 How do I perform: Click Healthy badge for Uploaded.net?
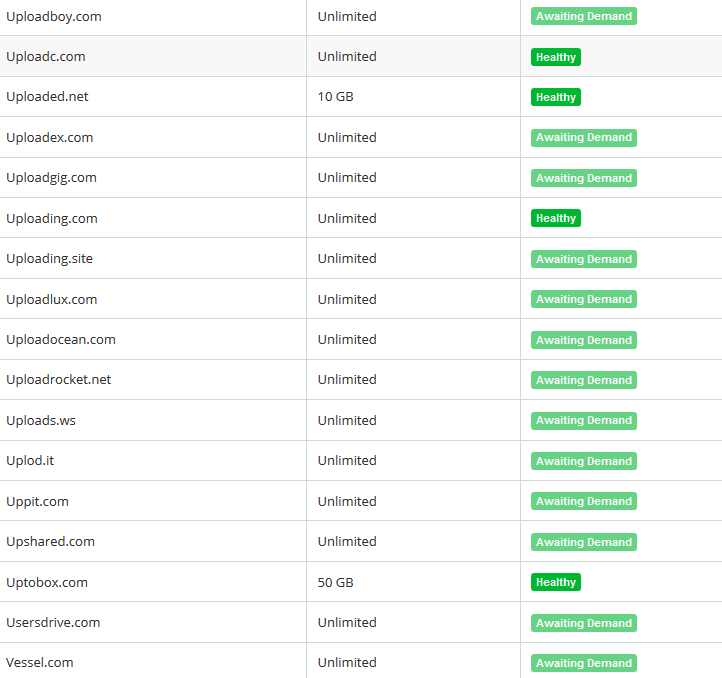(x=556, y=97)
